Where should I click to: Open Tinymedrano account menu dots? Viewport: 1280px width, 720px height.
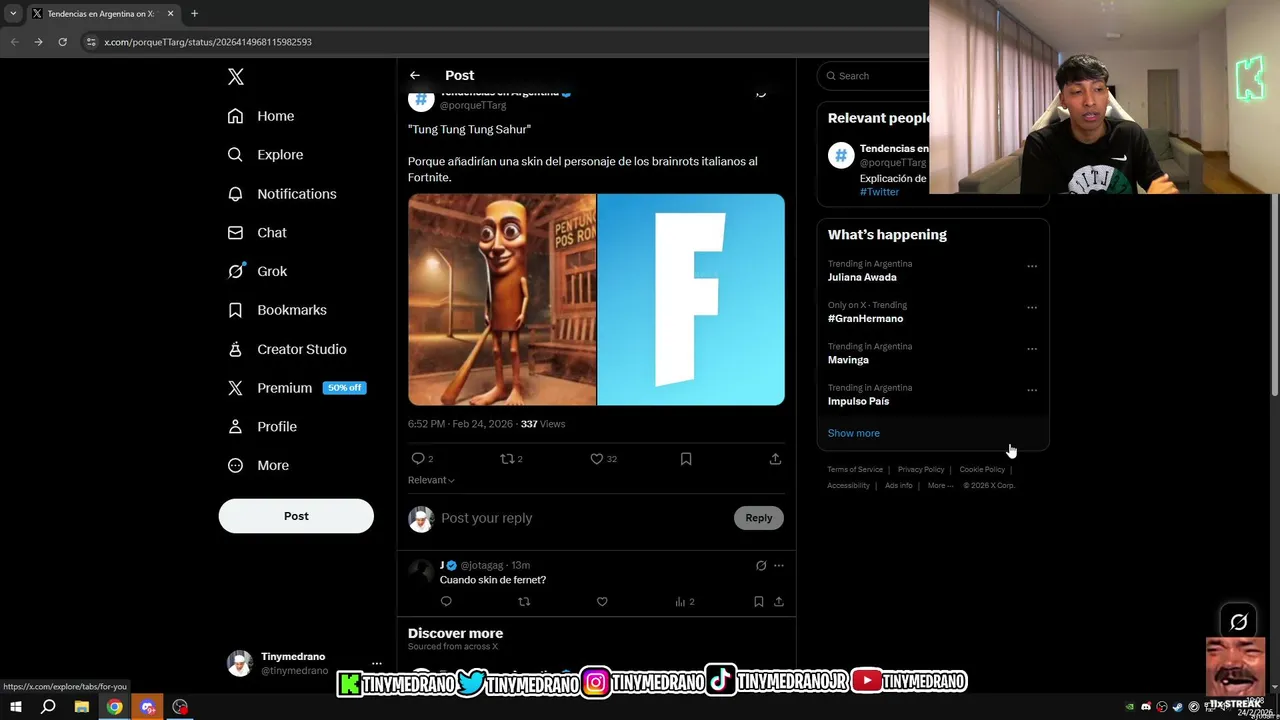377,663
